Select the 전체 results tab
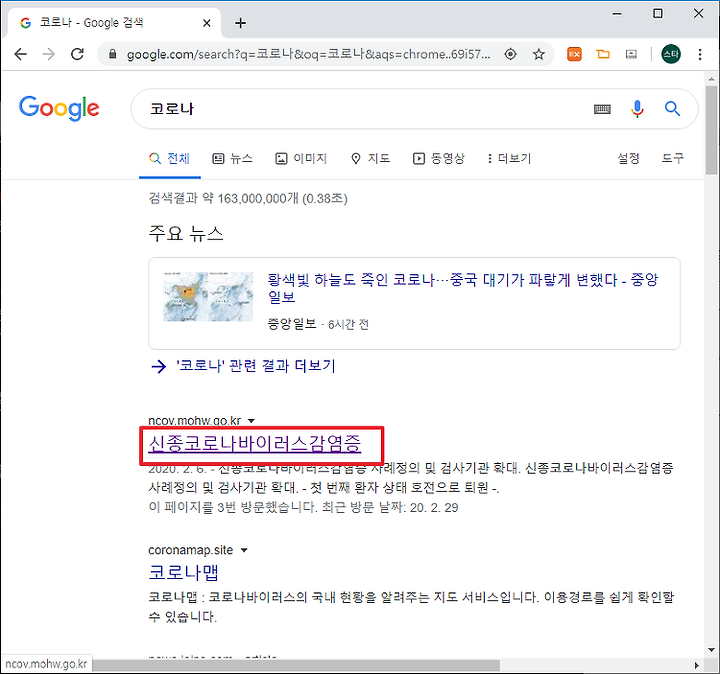The width and height of the screenshot is (720, 674). point(169,159)
